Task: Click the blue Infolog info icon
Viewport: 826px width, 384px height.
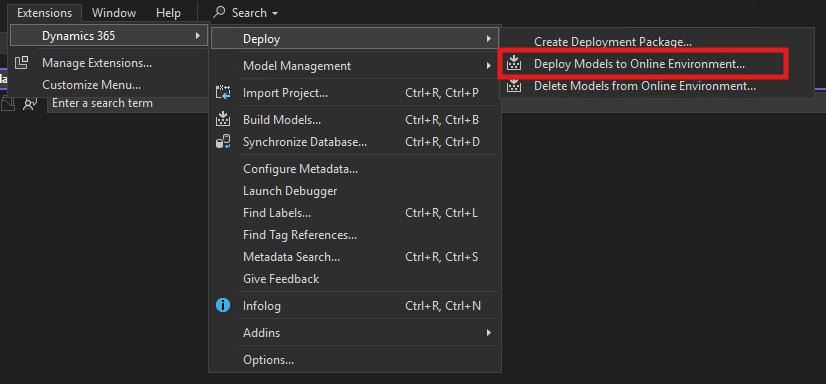Action: (223, 306)
